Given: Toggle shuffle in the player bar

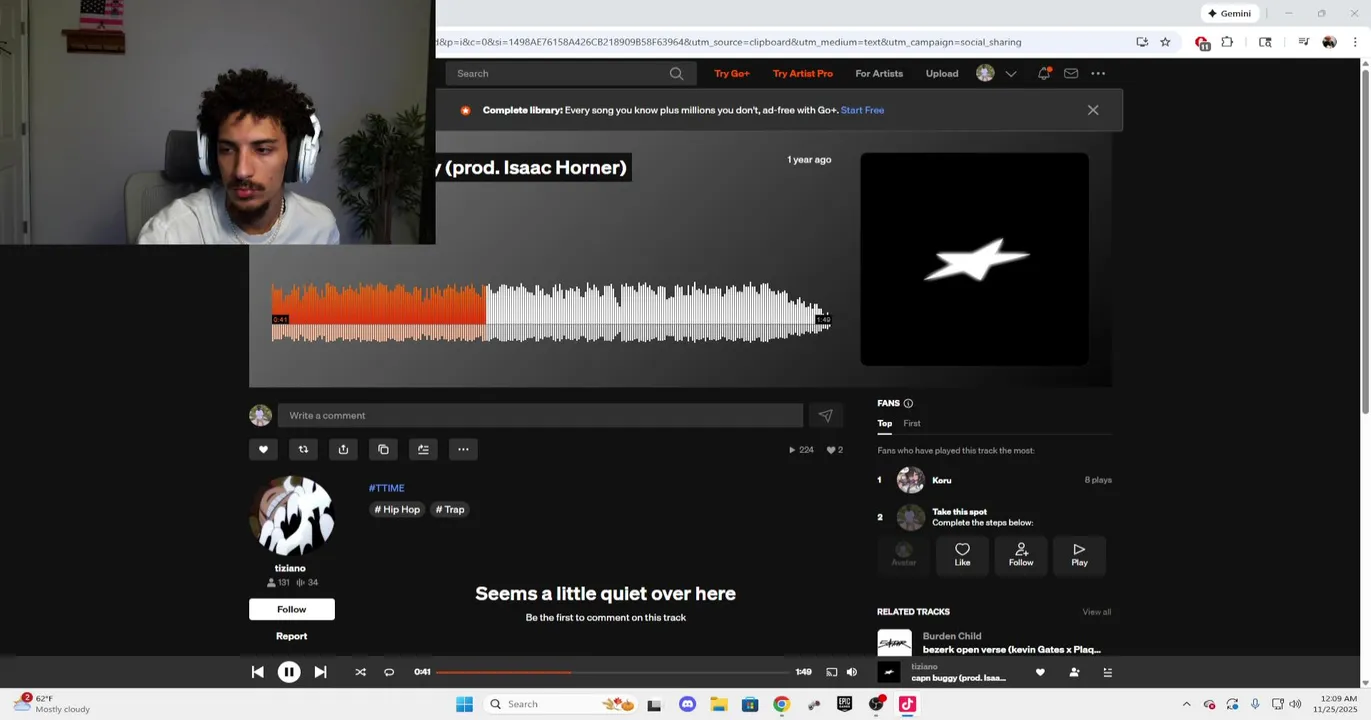Looking at the screenshot, I should (360, 672).
